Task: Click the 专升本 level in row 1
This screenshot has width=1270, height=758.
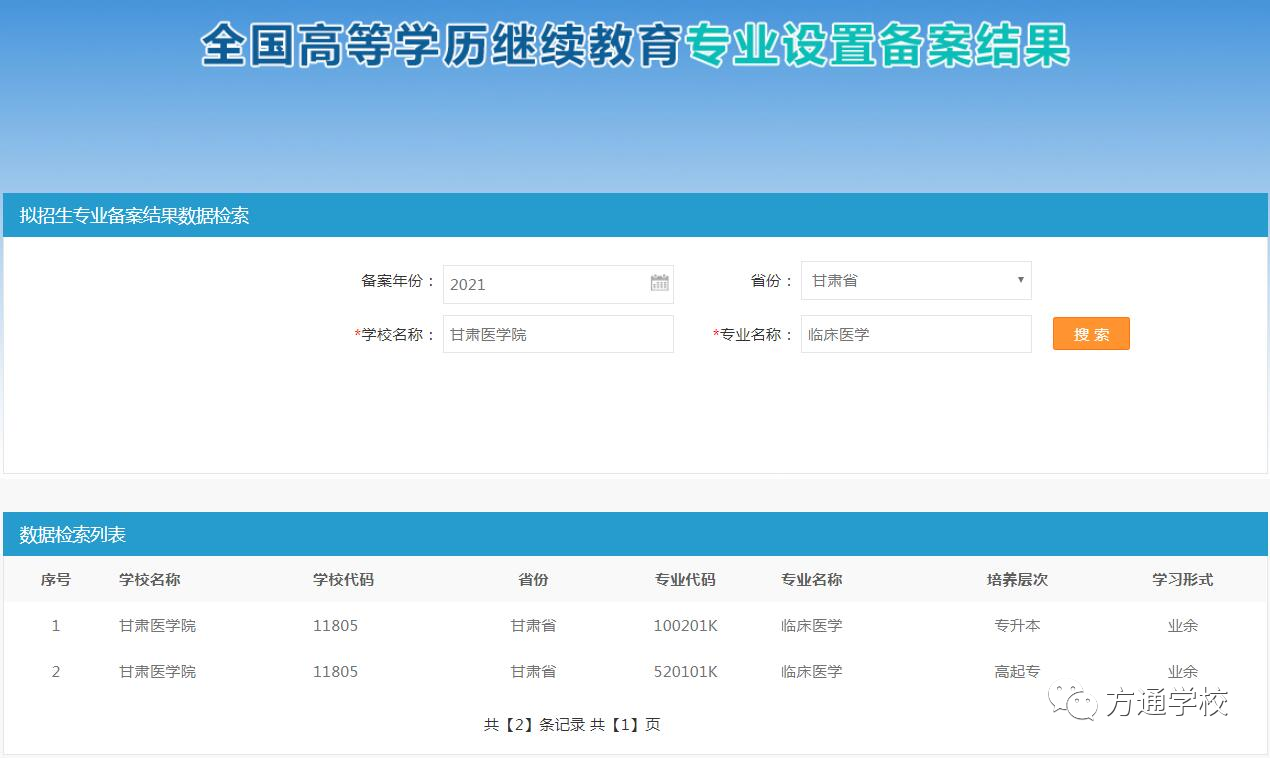Action: point(1017,626)
